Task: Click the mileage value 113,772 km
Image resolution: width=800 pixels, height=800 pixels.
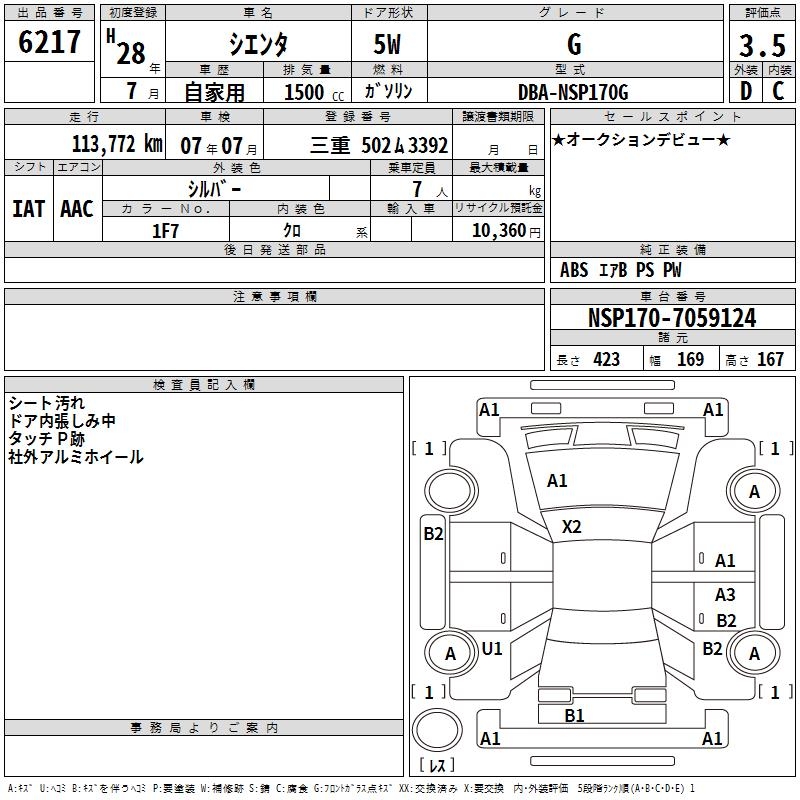Action: (x=117, y=144)
